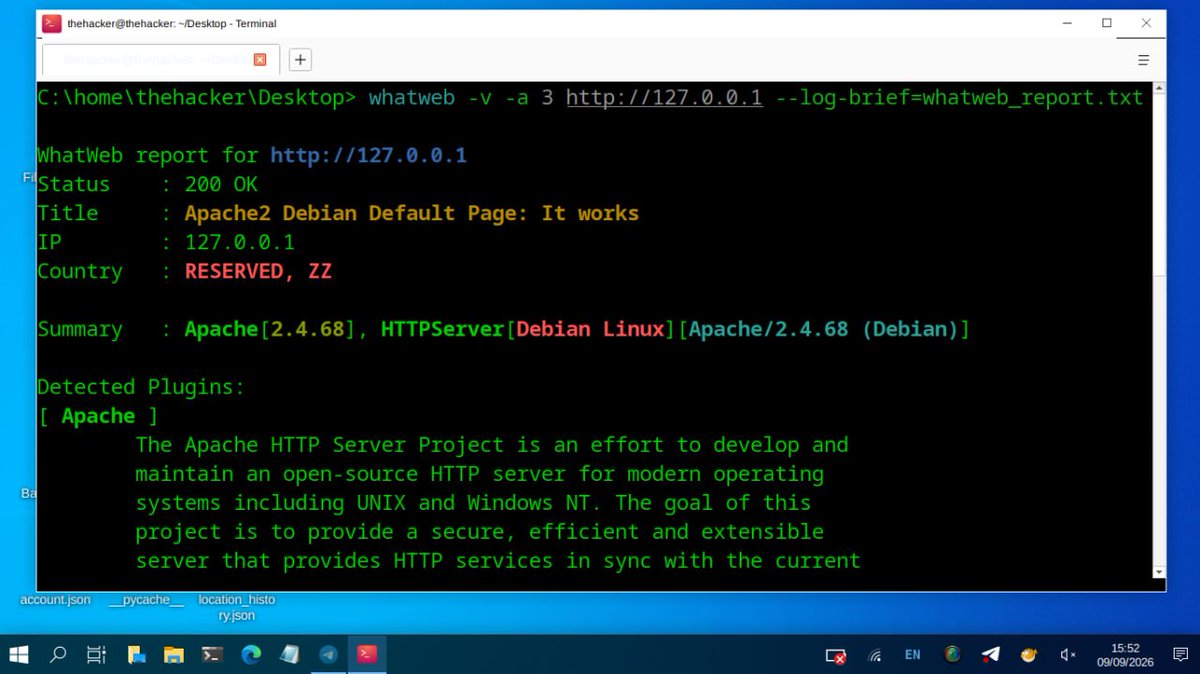Open the underlined http://127.0.0.1 link in the command

coord(664,97)
